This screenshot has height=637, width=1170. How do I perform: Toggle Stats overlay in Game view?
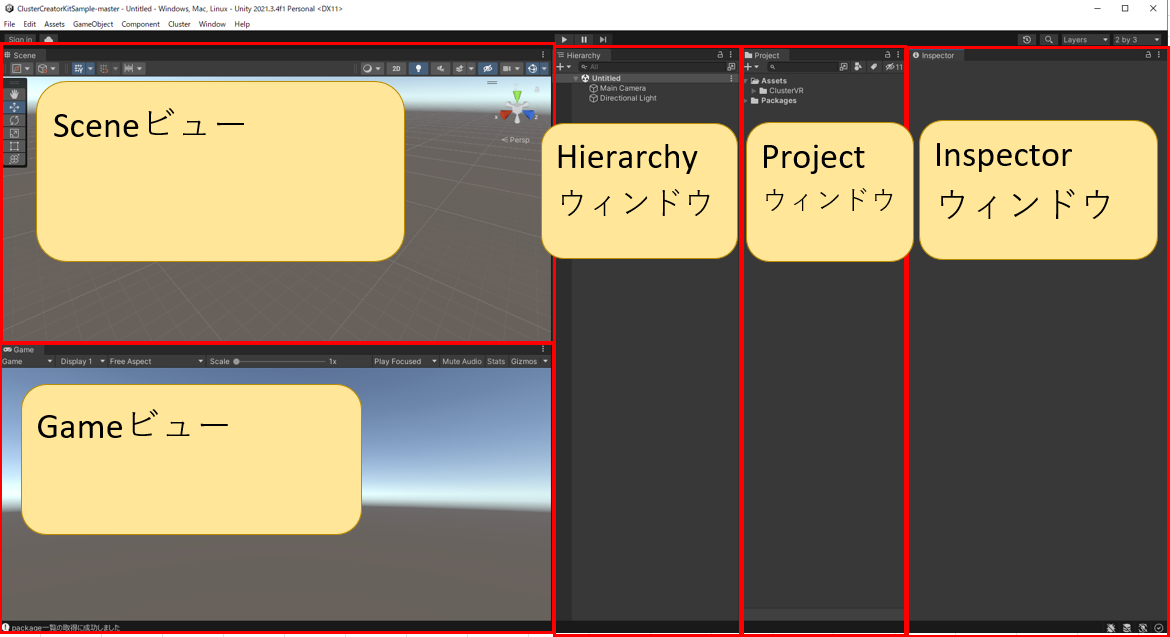pos(496,361)
